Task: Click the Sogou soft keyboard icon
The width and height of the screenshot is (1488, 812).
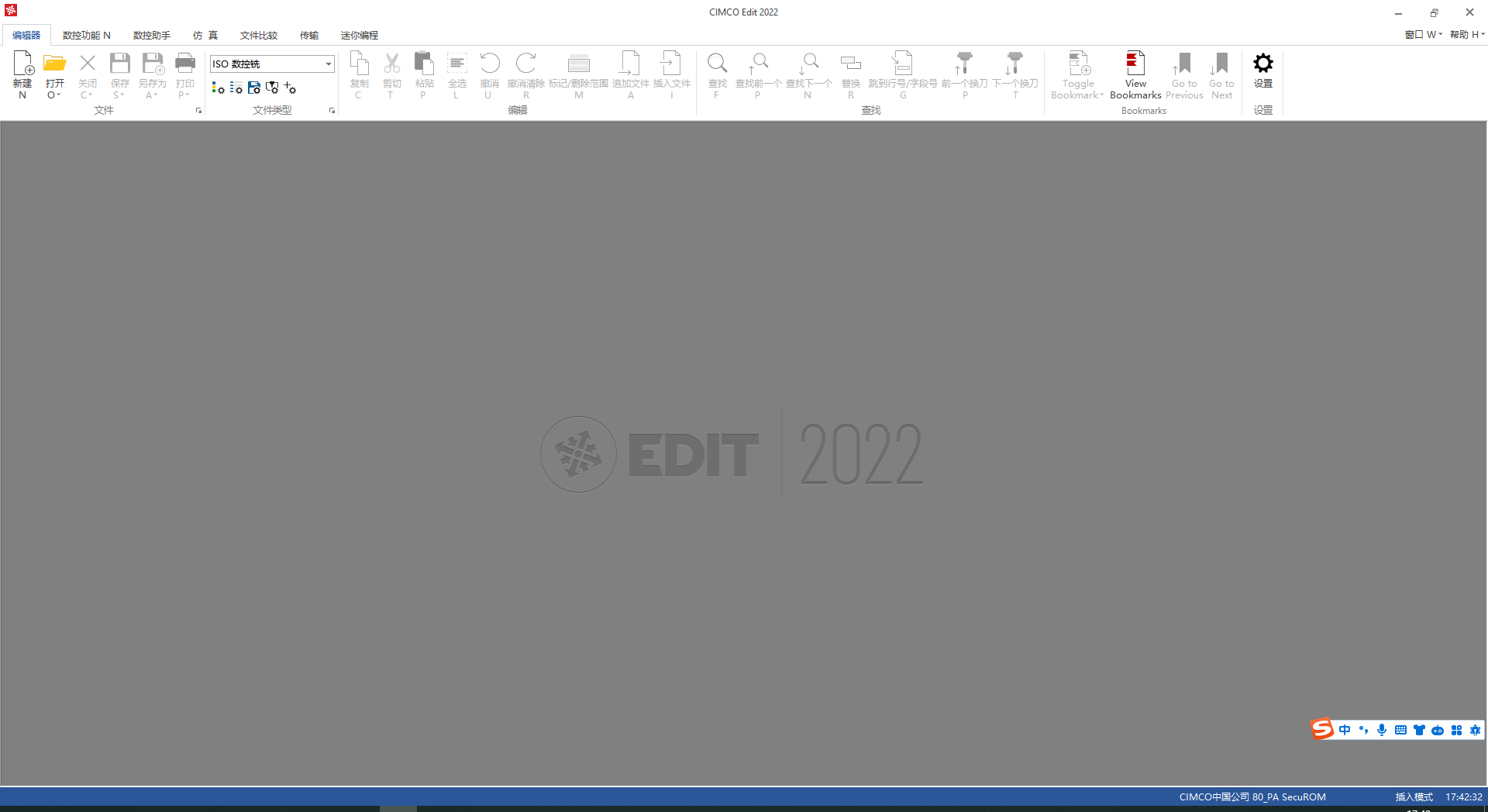Action: [1400, 730]
